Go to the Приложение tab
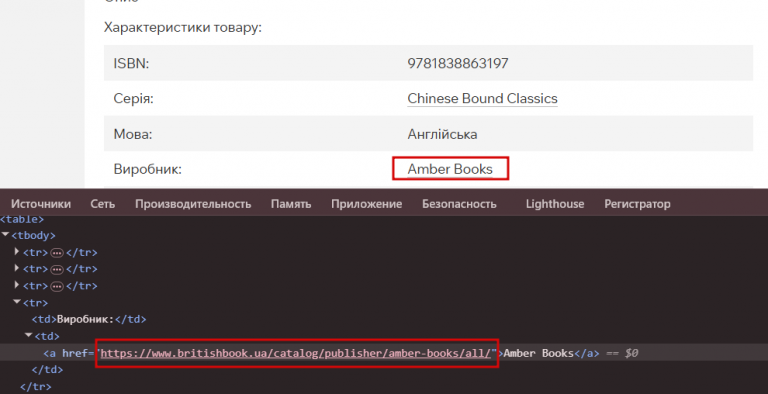The width and height of the screenshot is (768, 394). pyautogui.click(x=366, y=204)
